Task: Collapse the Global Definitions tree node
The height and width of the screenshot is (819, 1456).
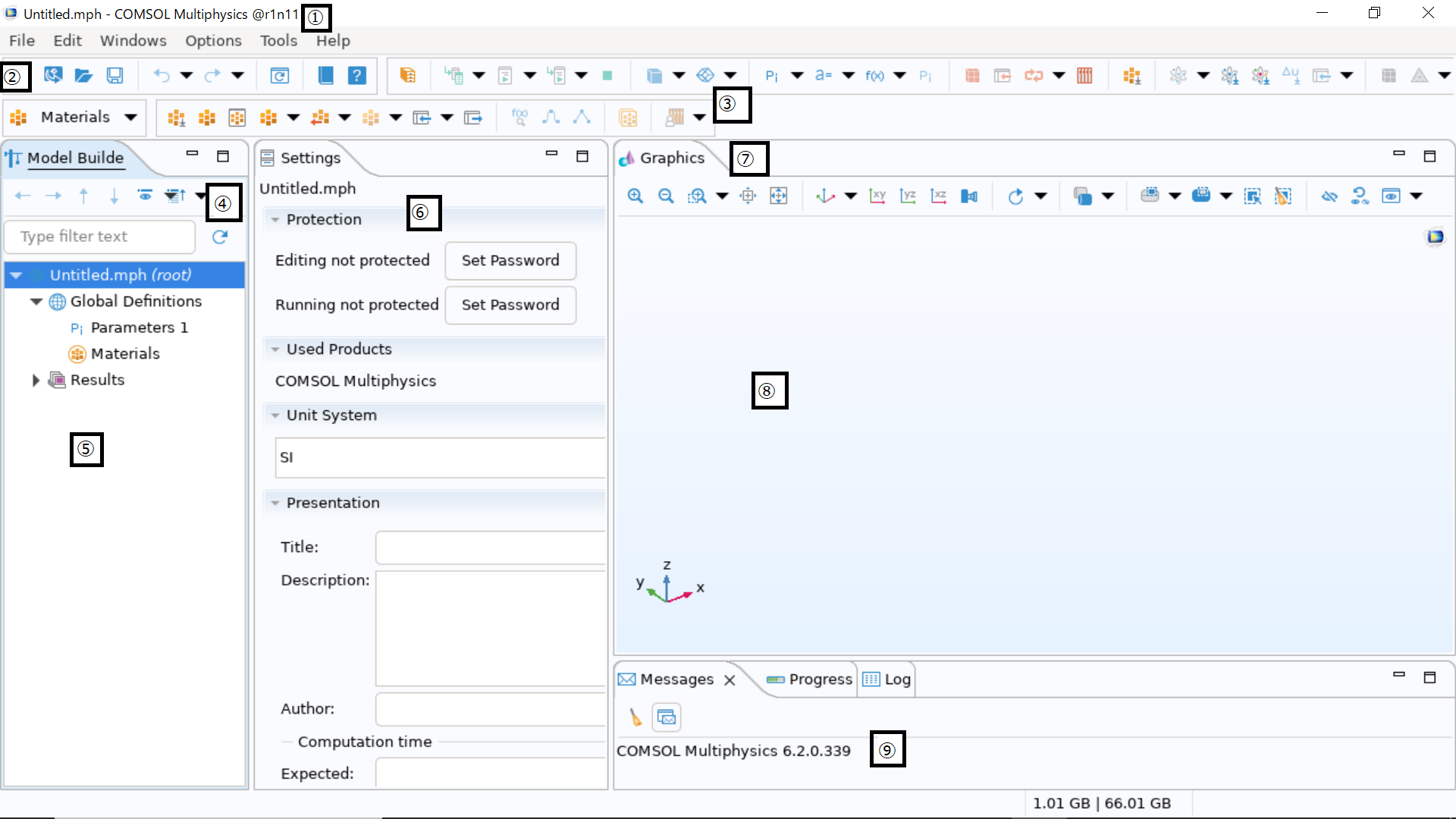Action: 36,301
